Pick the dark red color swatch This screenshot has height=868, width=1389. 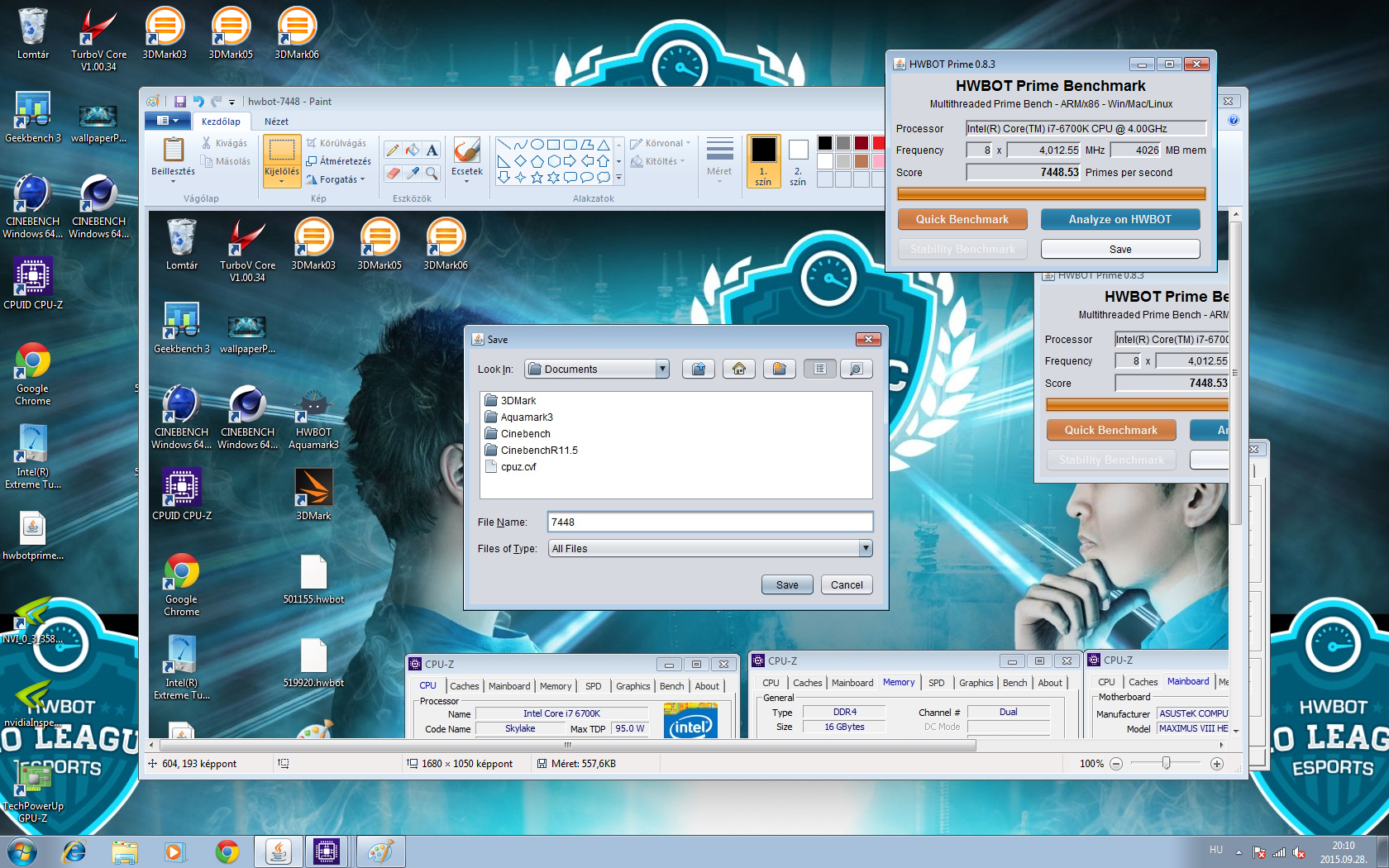pos(862,143)
